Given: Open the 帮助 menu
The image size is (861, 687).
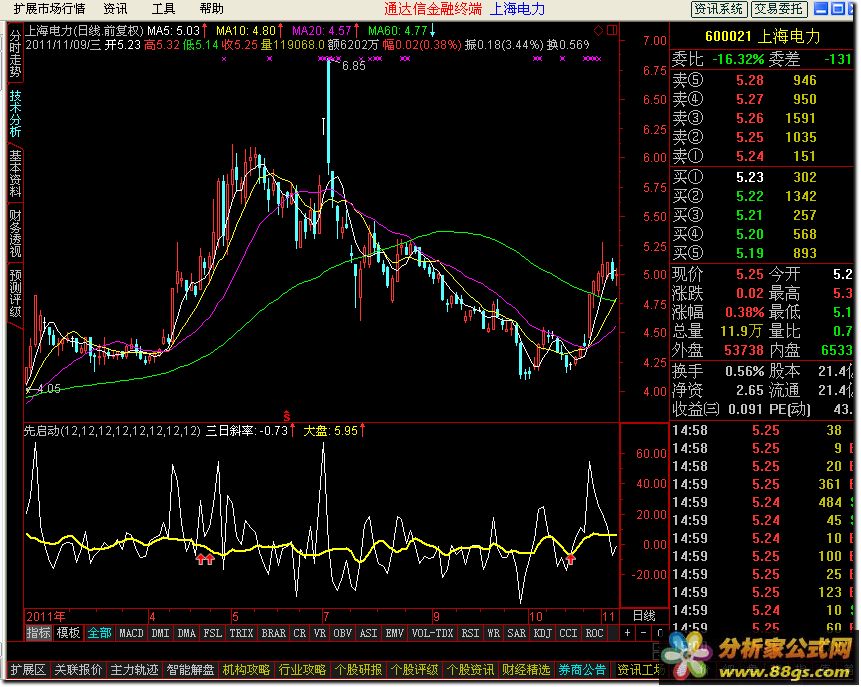Looking at the screenshot, I should point(211,9).
